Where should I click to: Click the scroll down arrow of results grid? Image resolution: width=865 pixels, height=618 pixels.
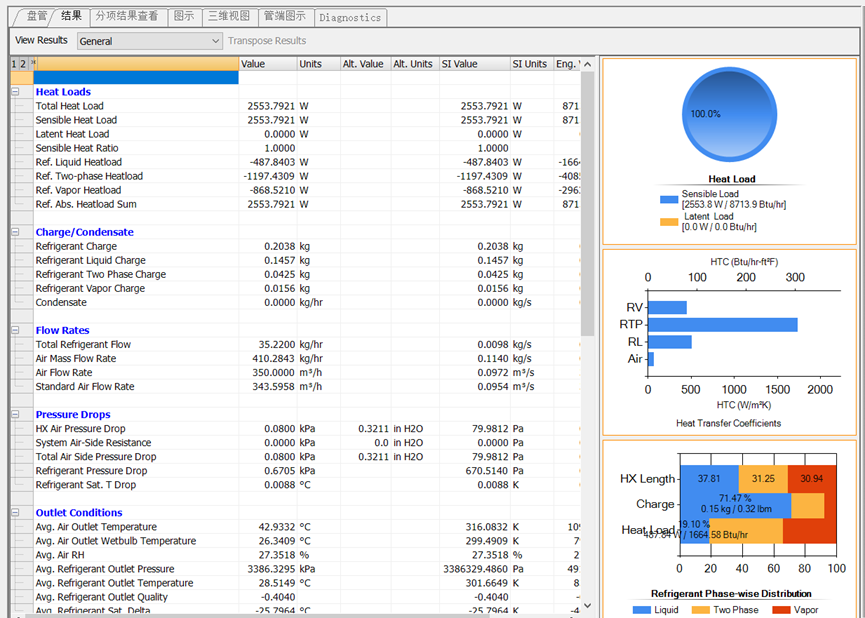click(x=588, y=605)
